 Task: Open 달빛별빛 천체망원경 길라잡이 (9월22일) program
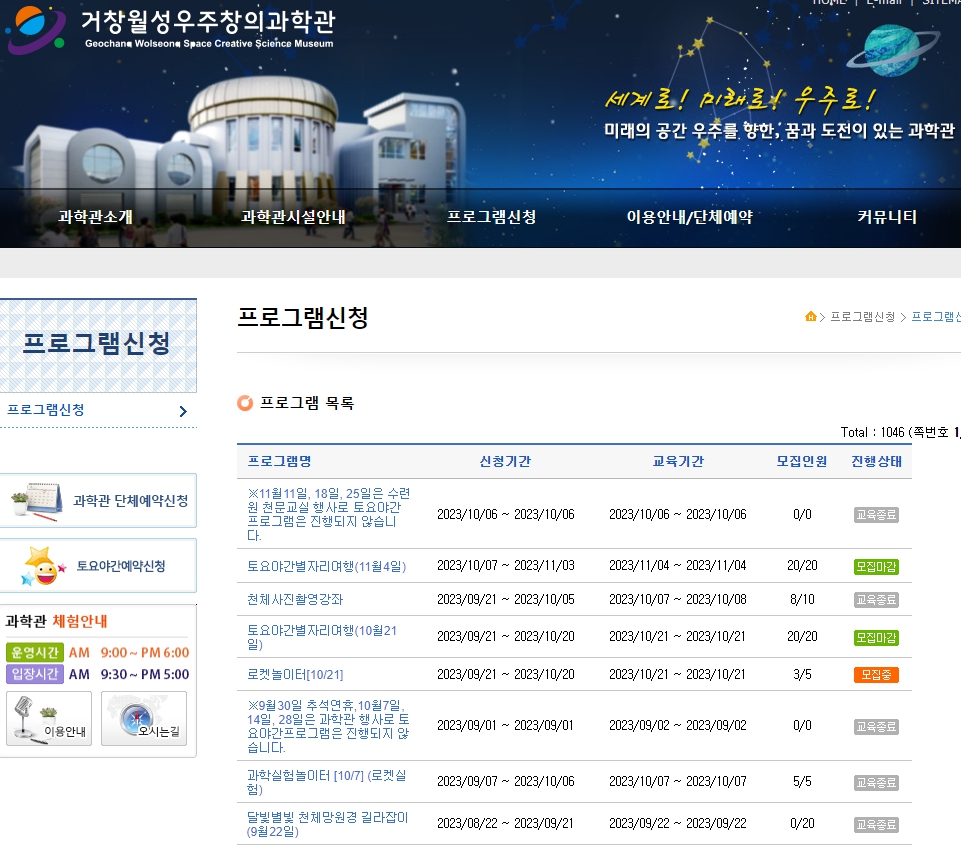(327, 824)
